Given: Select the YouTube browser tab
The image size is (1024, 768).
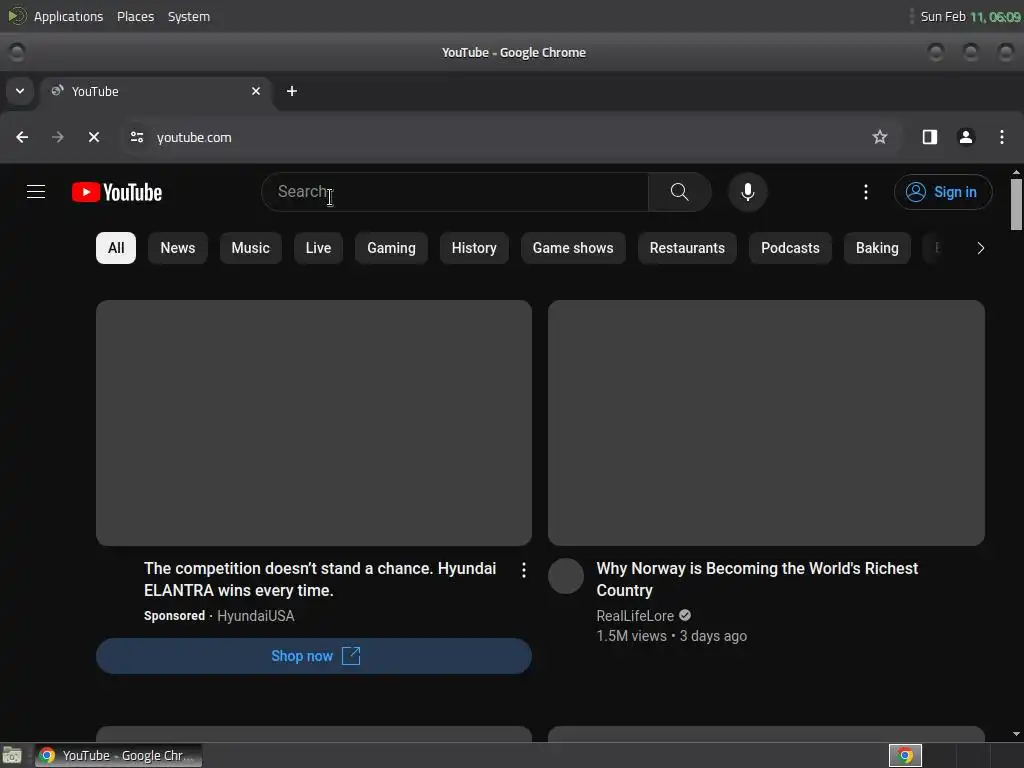Looking at the screenshot, I should pyautogui.click(x=157, y=91).
